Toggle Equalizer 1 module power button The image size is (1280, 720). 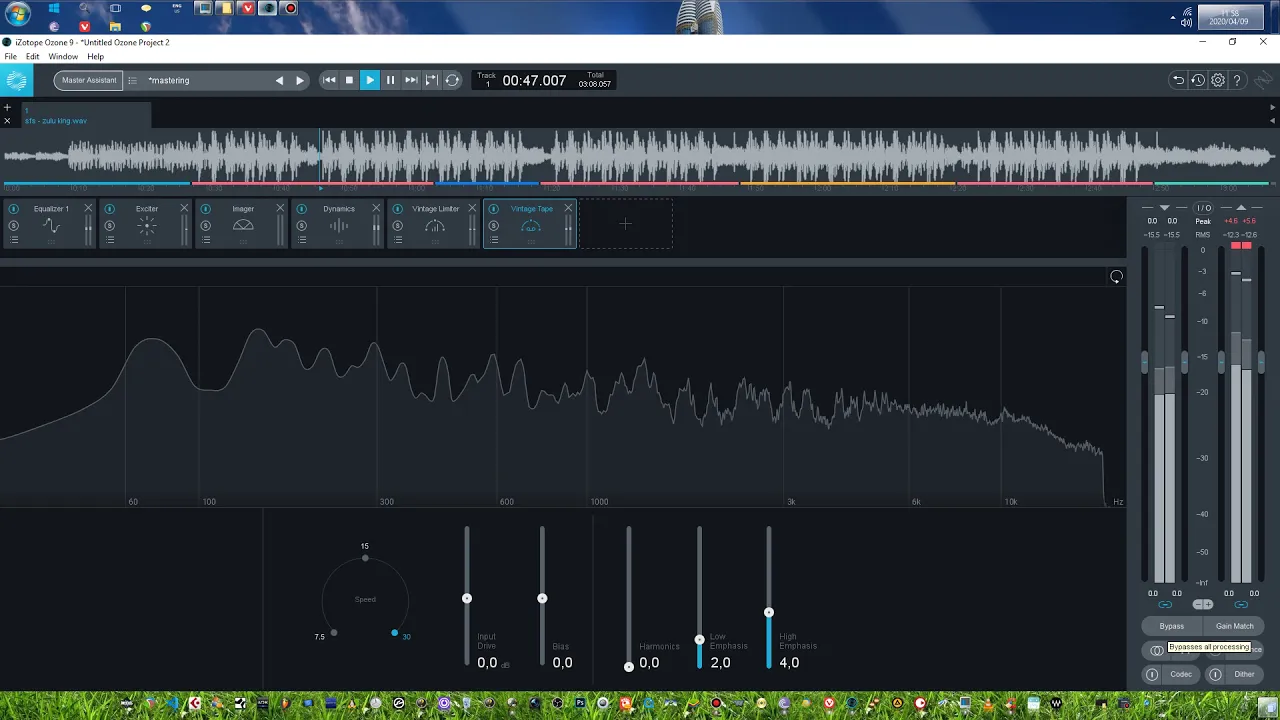coord(14,209)
